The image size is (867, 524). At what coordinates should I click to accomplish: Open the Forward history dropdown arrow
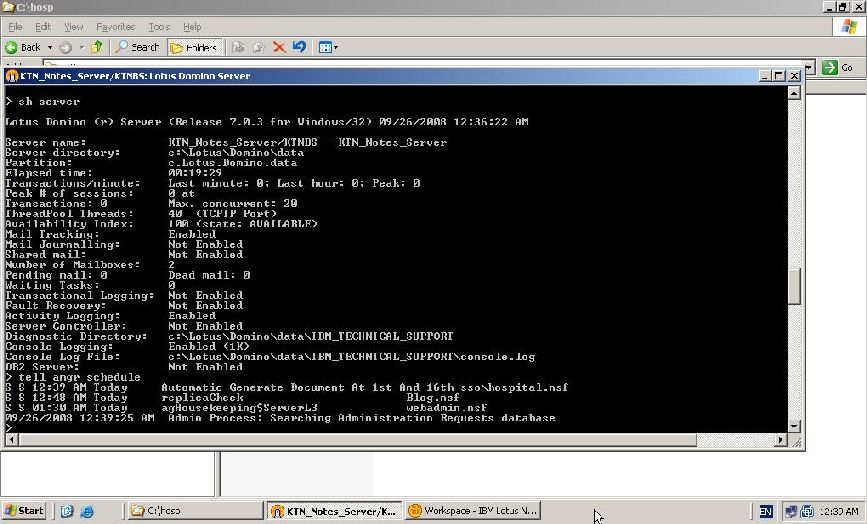[x=81, y=48]
